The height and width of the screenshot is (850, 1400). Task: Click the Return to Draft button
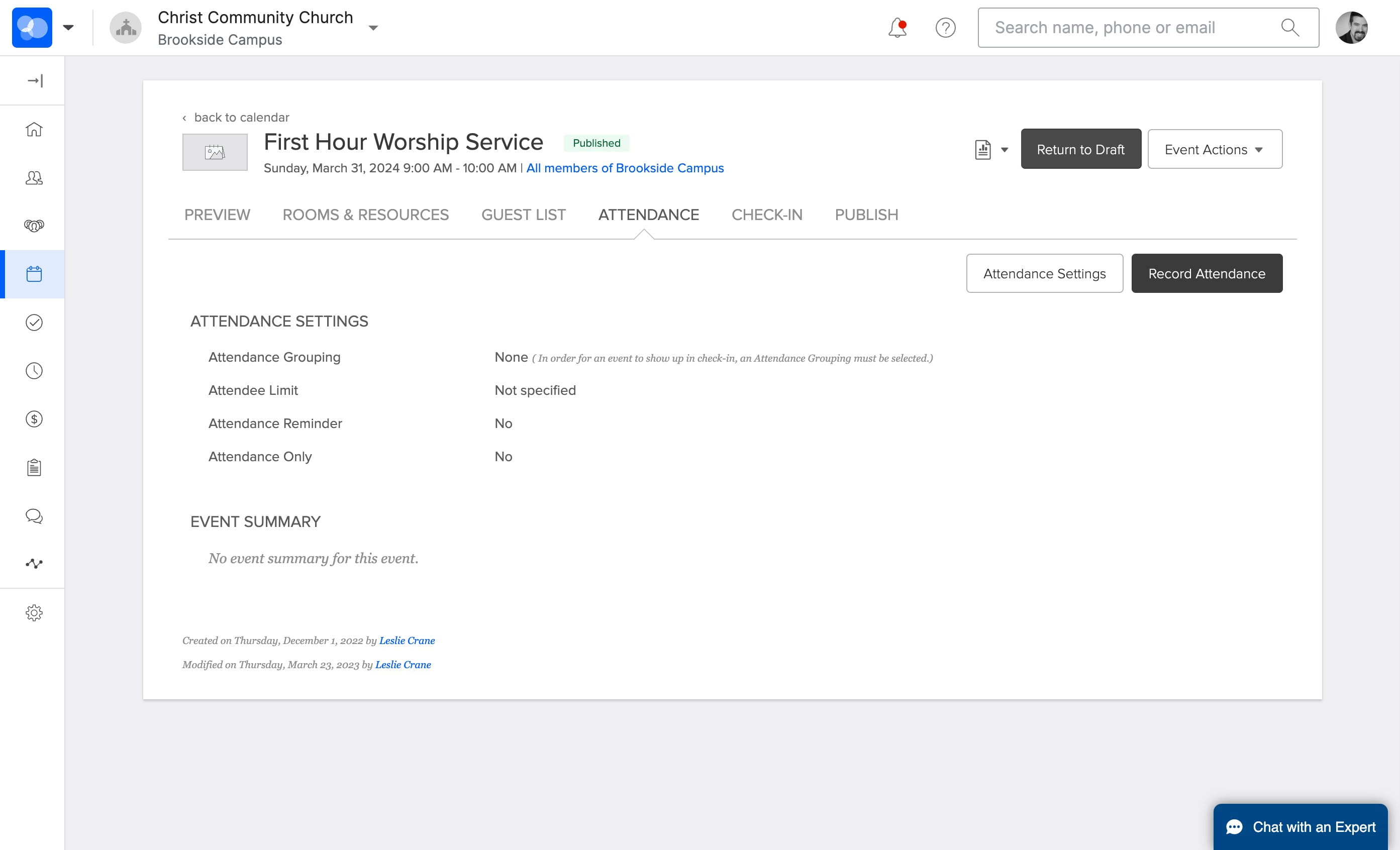click(x=1081, y=149)
